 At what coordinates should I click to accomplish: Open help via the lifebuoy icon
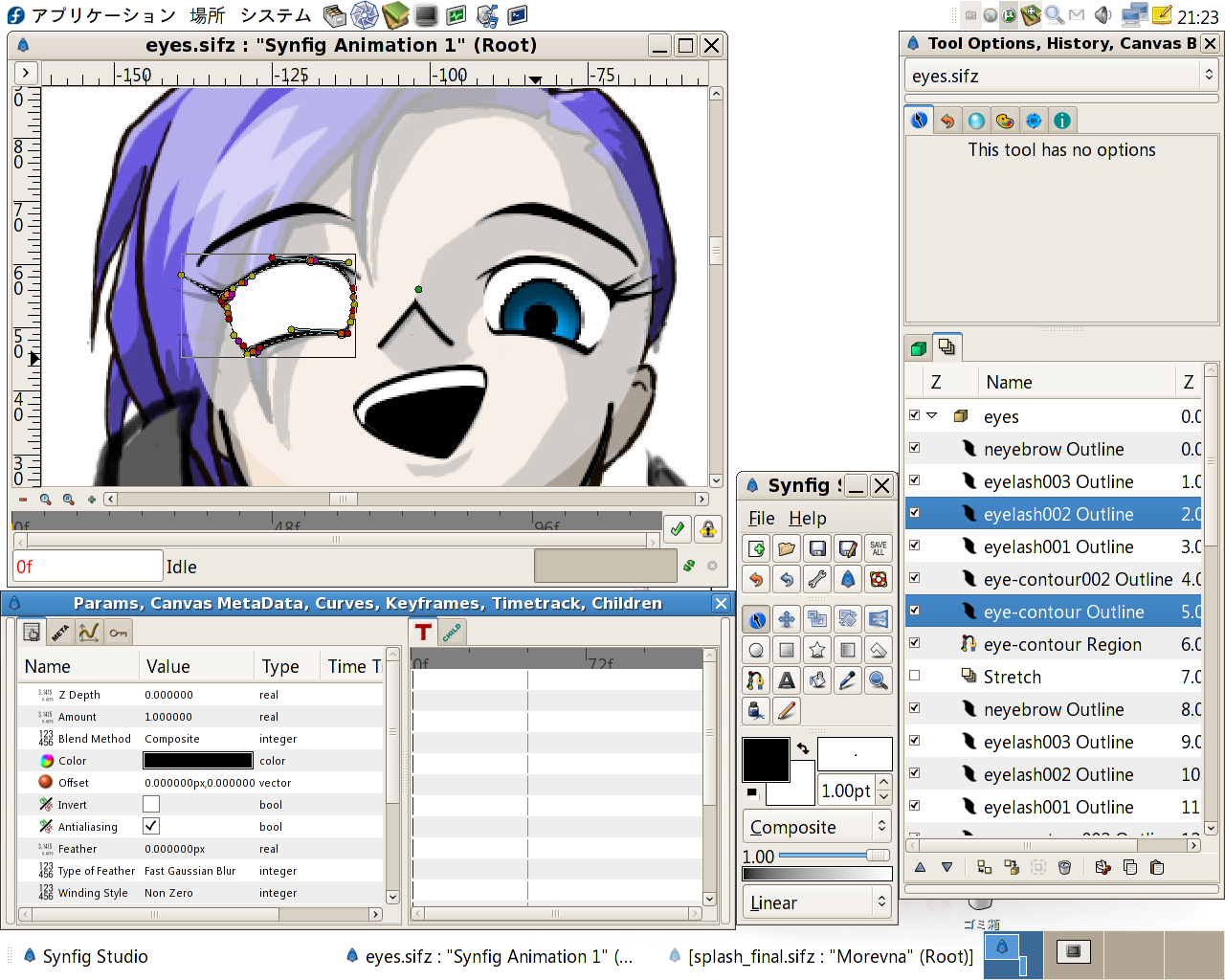879,579
